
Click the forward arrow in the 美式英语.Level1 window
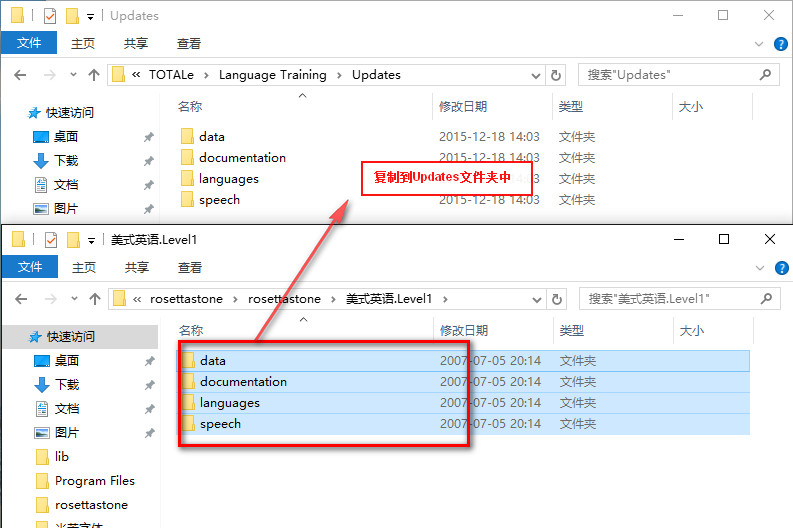point(51,299)
